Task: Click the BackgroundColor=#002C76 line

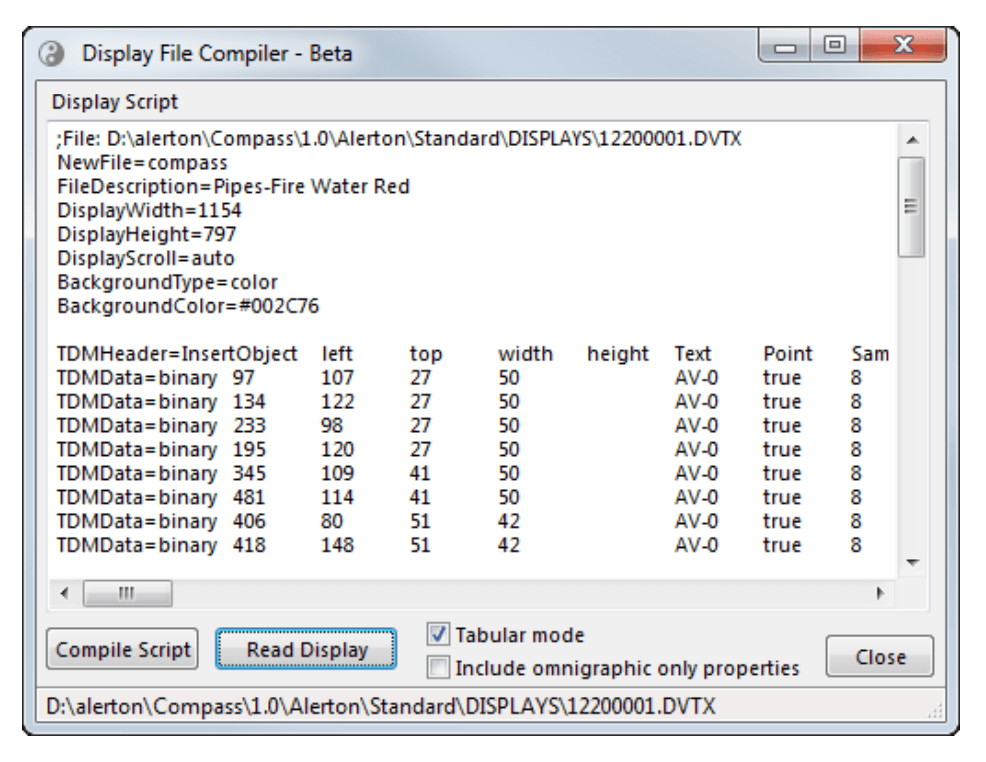Action: click(x=188, y=307)
